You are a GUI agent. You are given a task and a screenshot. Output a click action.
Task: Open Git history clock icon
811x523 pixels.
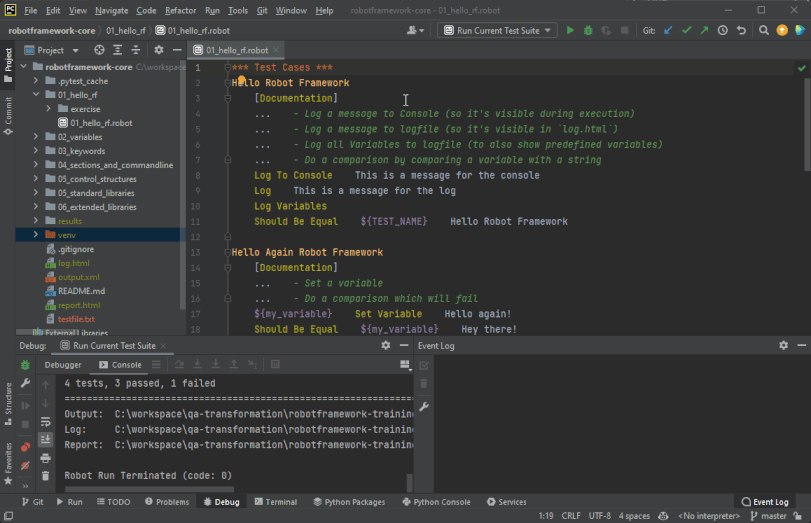(723, 30)
